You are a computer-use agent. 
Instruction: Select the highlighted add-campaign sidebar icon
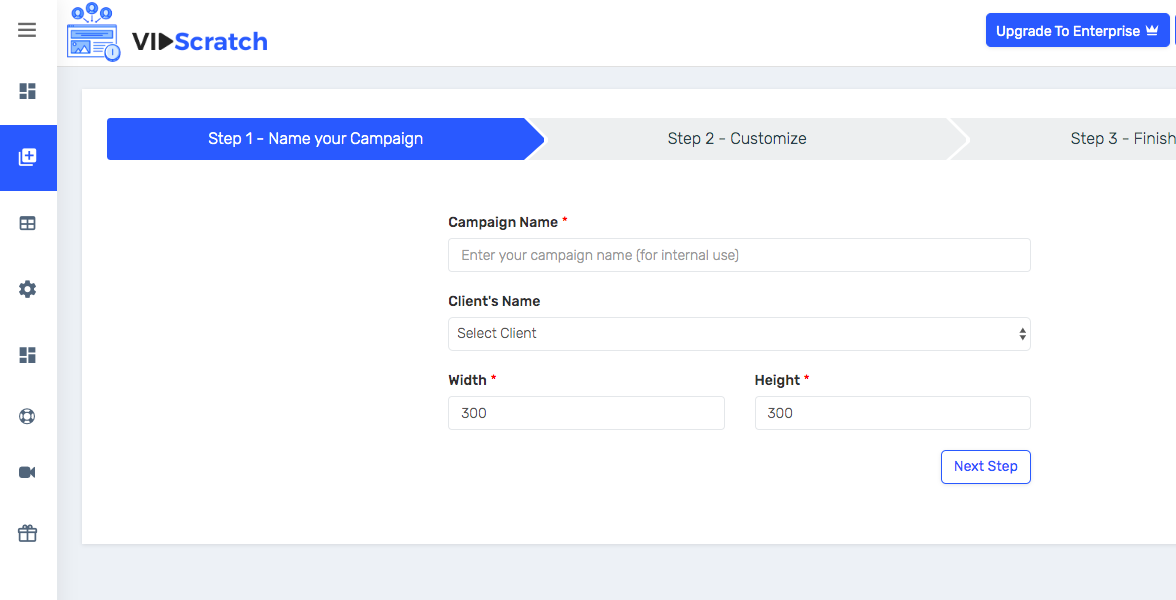coord(28,157)
